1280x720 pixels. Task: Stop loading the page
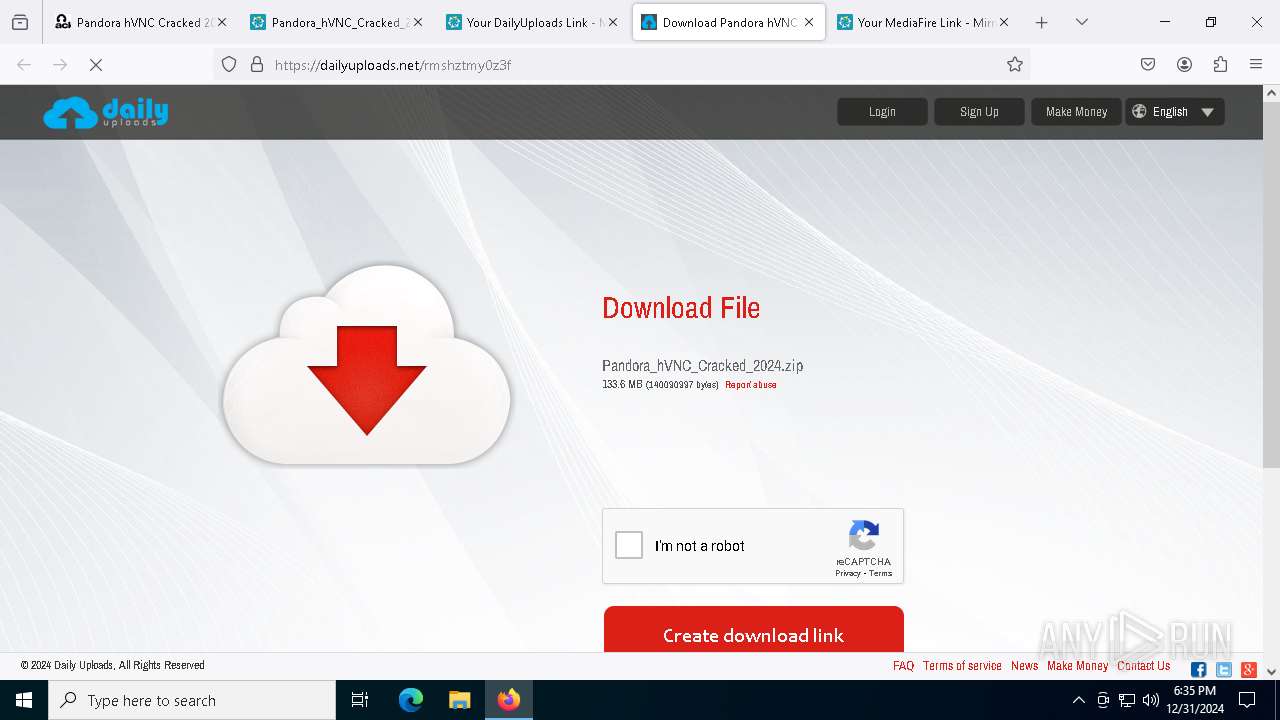coord(96,64)
